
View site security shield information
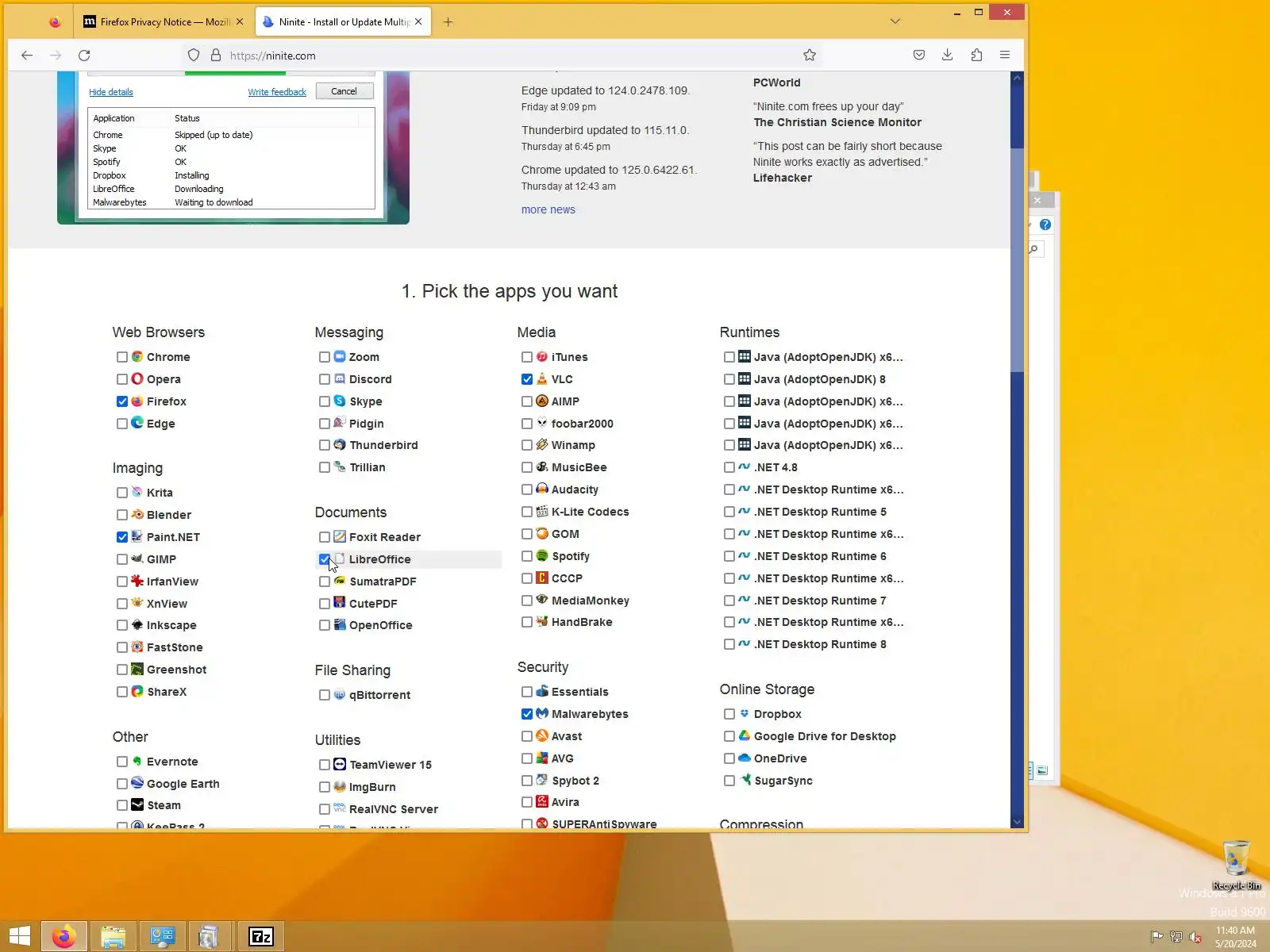tap(194, 56)
